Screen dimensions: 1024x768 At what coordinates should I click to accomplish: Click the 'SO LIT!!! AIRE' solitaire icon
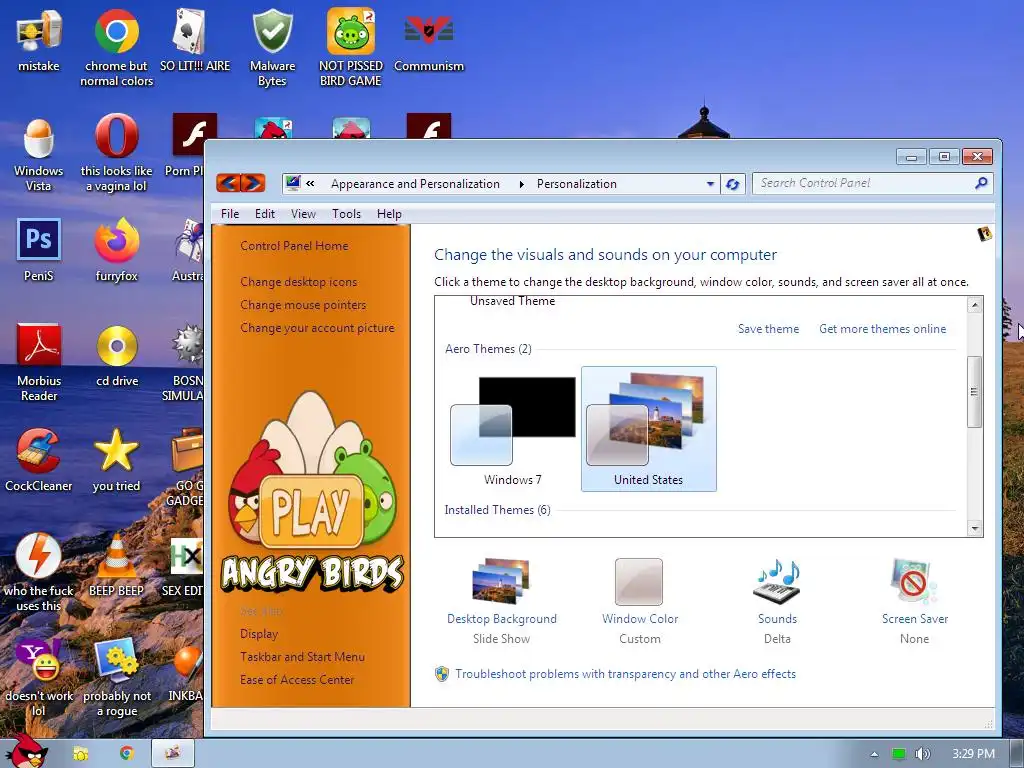click(195, 40)
